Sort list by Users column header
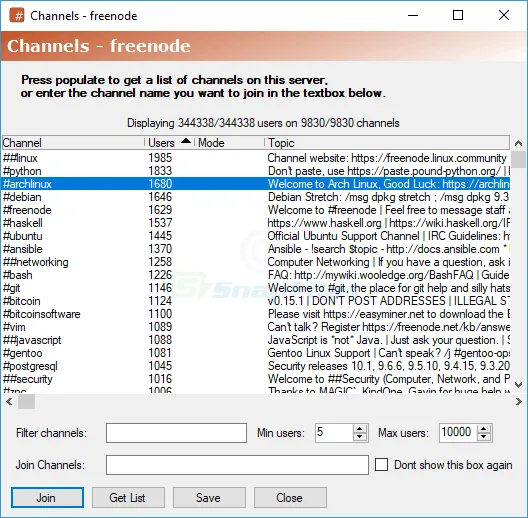The width and height of the screenshot is (528, 518). point(170,143)
